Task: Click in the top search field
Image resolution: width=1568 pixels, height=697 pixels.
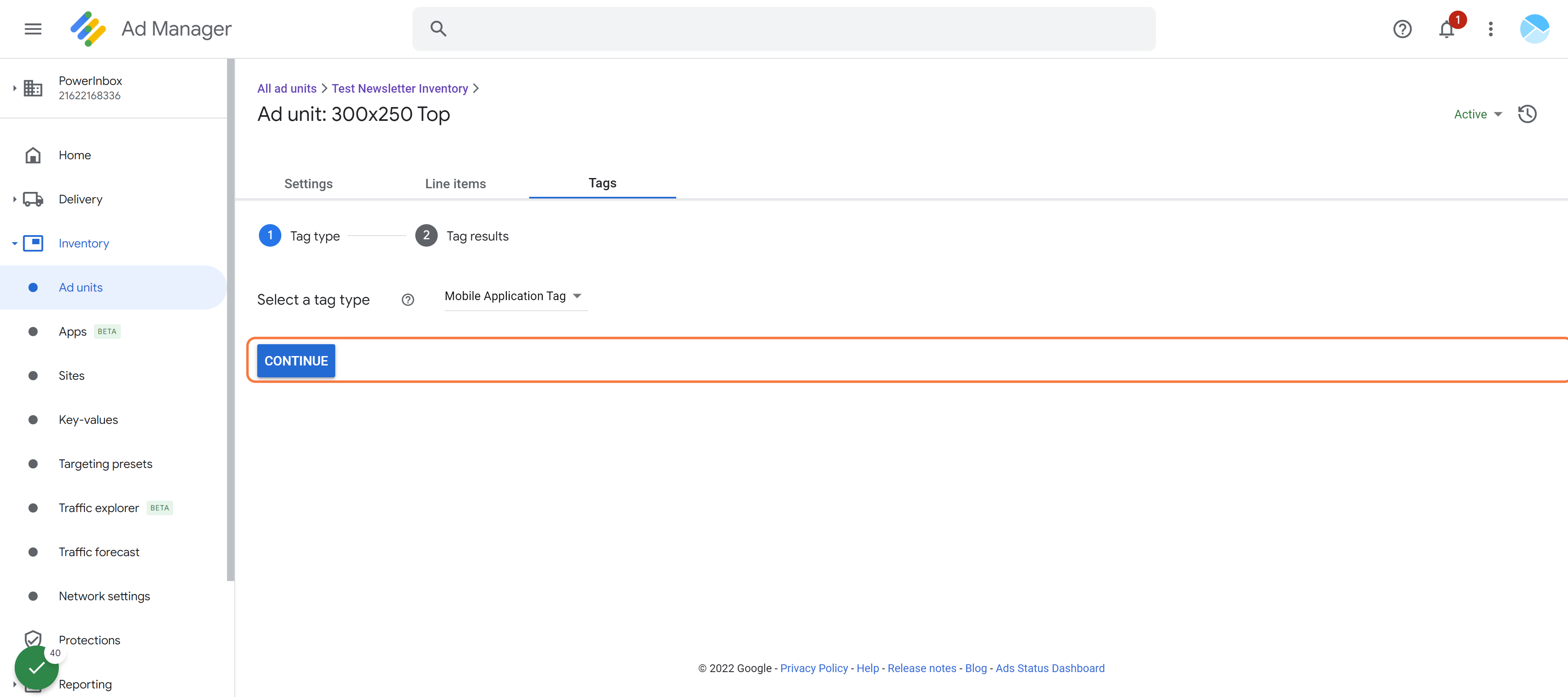Action: (784, 29)
